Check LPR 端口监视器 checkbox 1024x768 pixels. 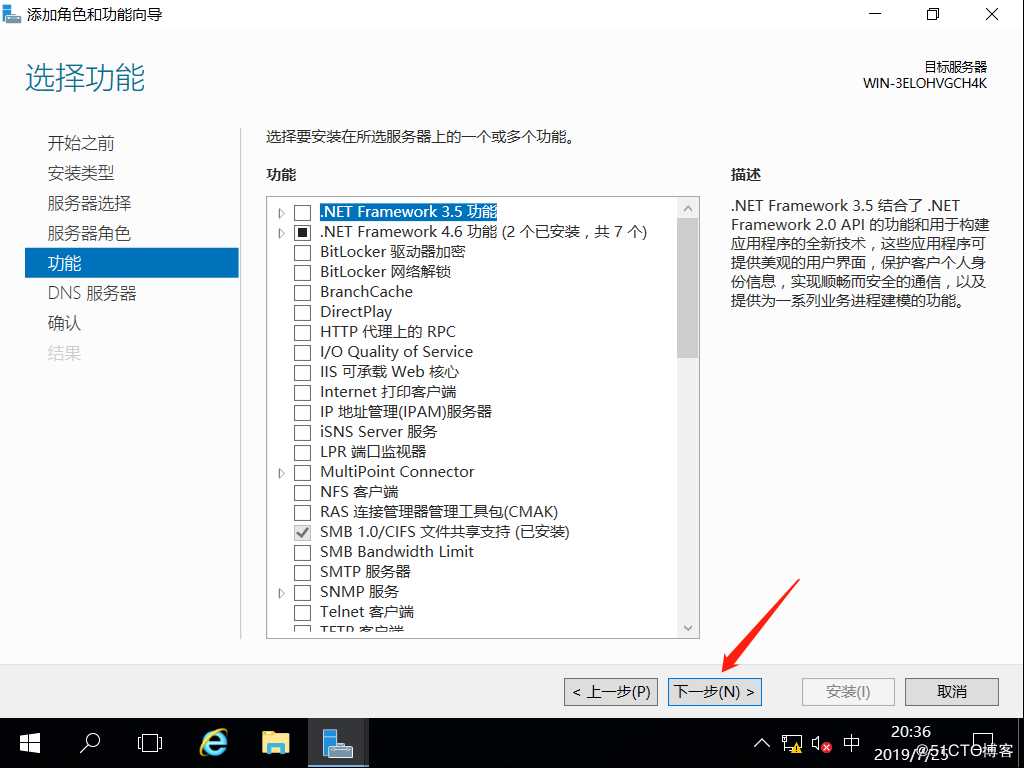coord(302,453)
